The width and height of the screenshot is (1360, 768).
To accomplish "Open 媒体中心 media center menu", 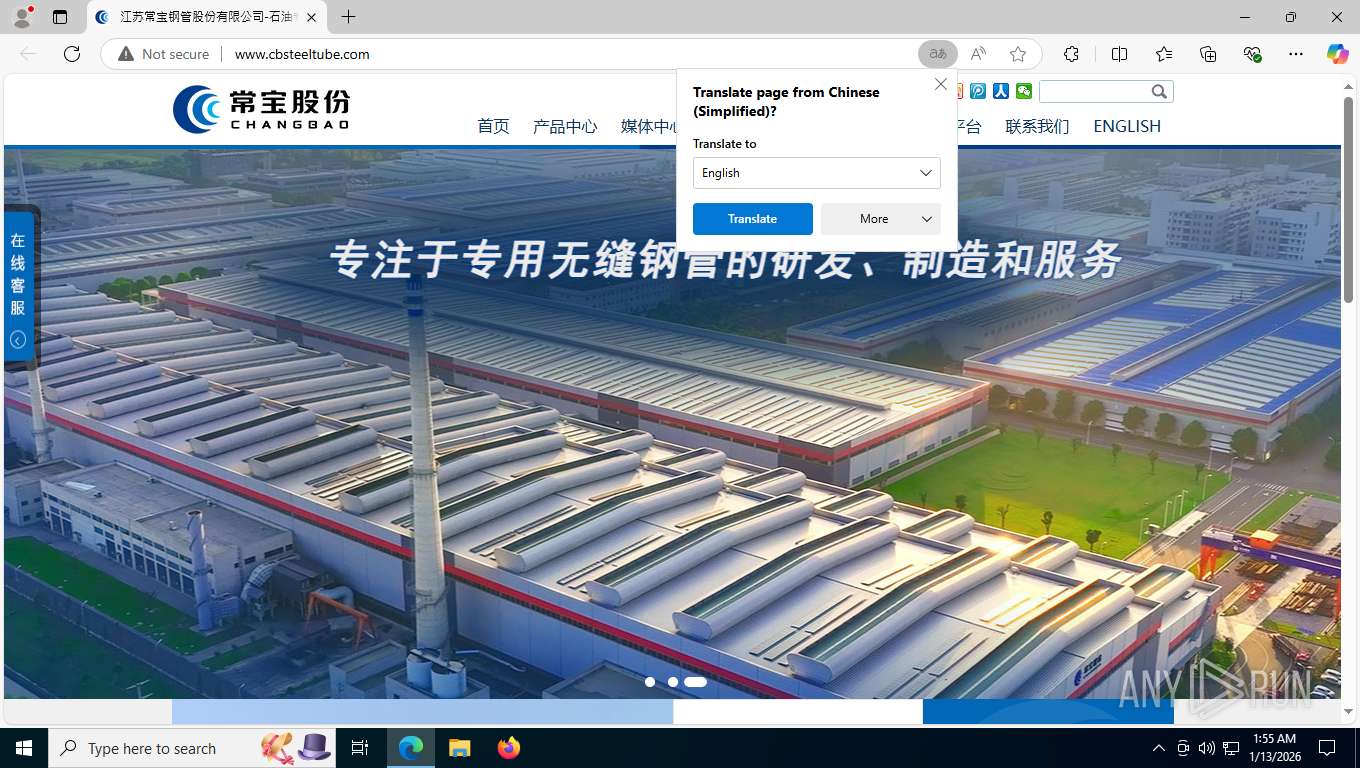I will (649, 126).
